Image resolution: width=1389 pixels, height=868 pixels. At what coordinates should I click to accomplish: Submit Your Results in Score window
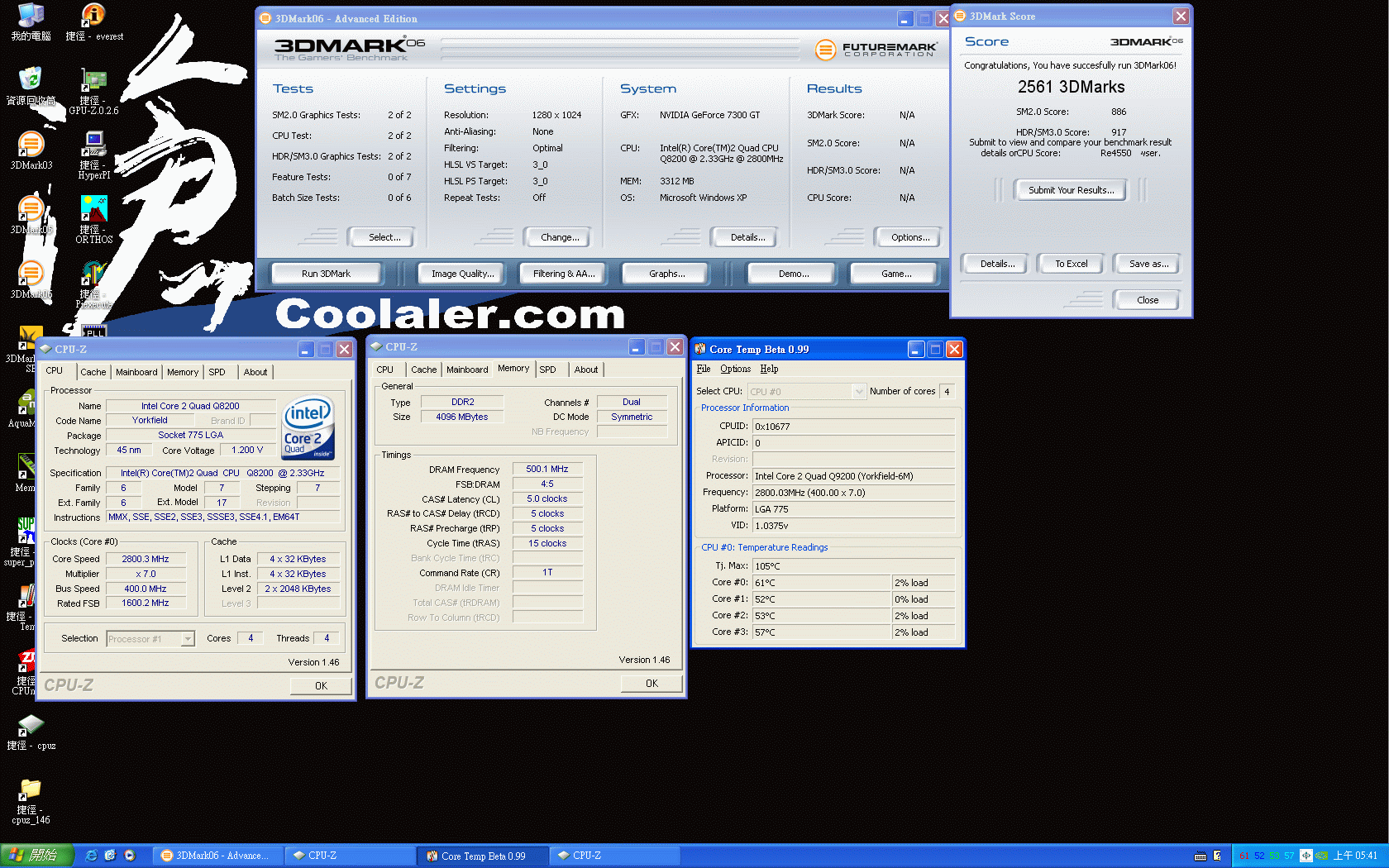1071,190
